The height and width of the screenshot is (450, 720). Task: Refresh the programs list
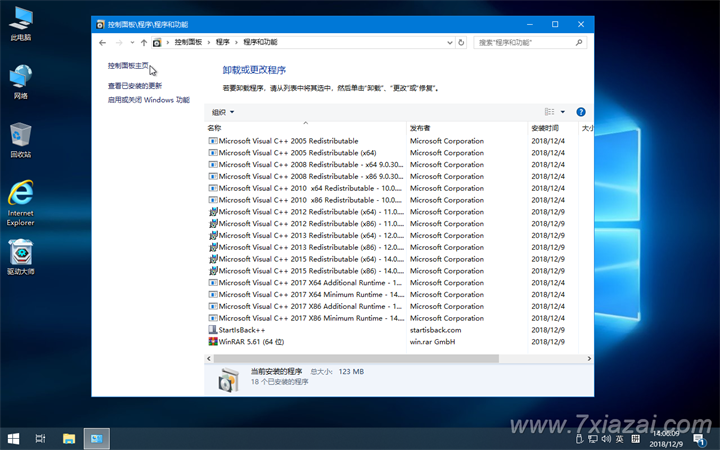coord(461,42)
